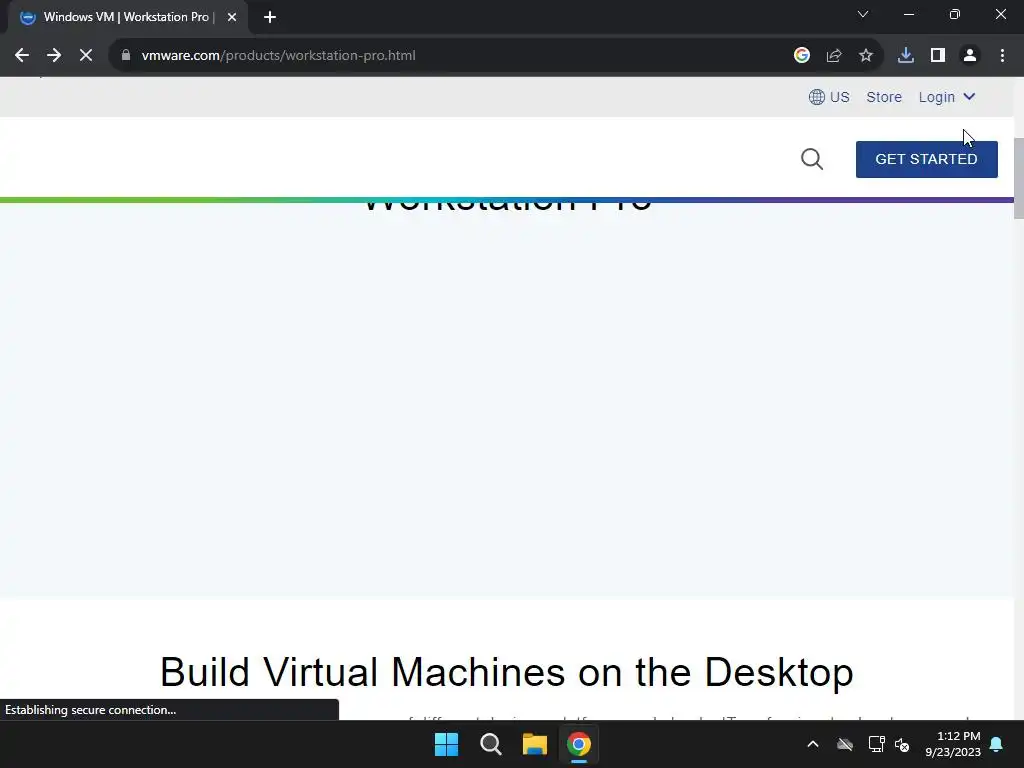Viewport: 1024px width, 768px height.
Task: Change region via the US globe link
Action: pos(829,97)
